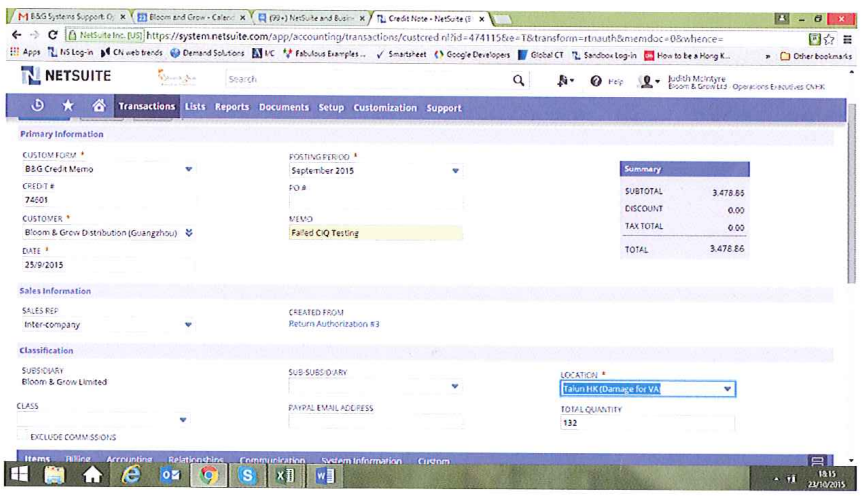Click the NetSuite logo
Image resolution: width=861 pixels, height=496 pixels.
66,76
